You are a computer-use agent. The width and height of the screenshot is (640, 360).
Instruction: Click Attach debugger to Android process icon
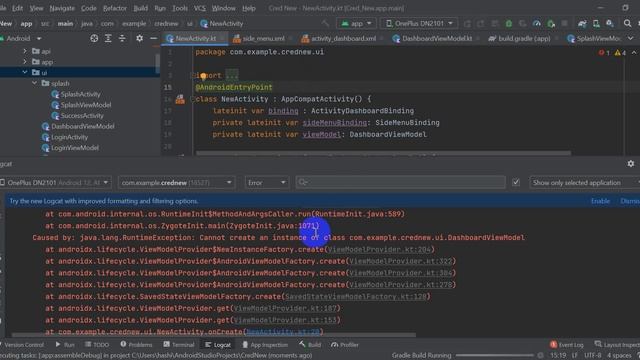click(551, 24)
